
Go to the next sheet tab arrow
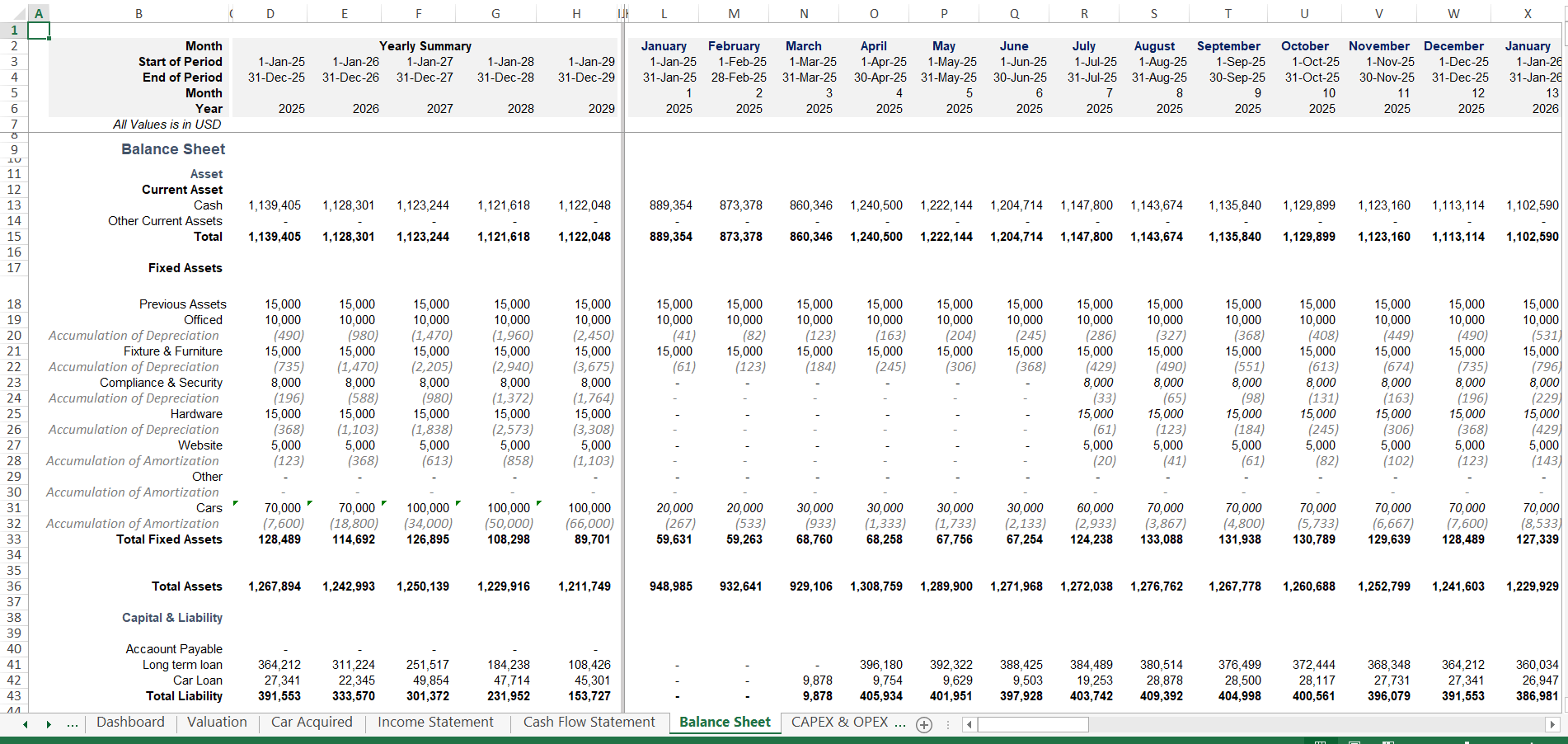[x=49, y=724]
